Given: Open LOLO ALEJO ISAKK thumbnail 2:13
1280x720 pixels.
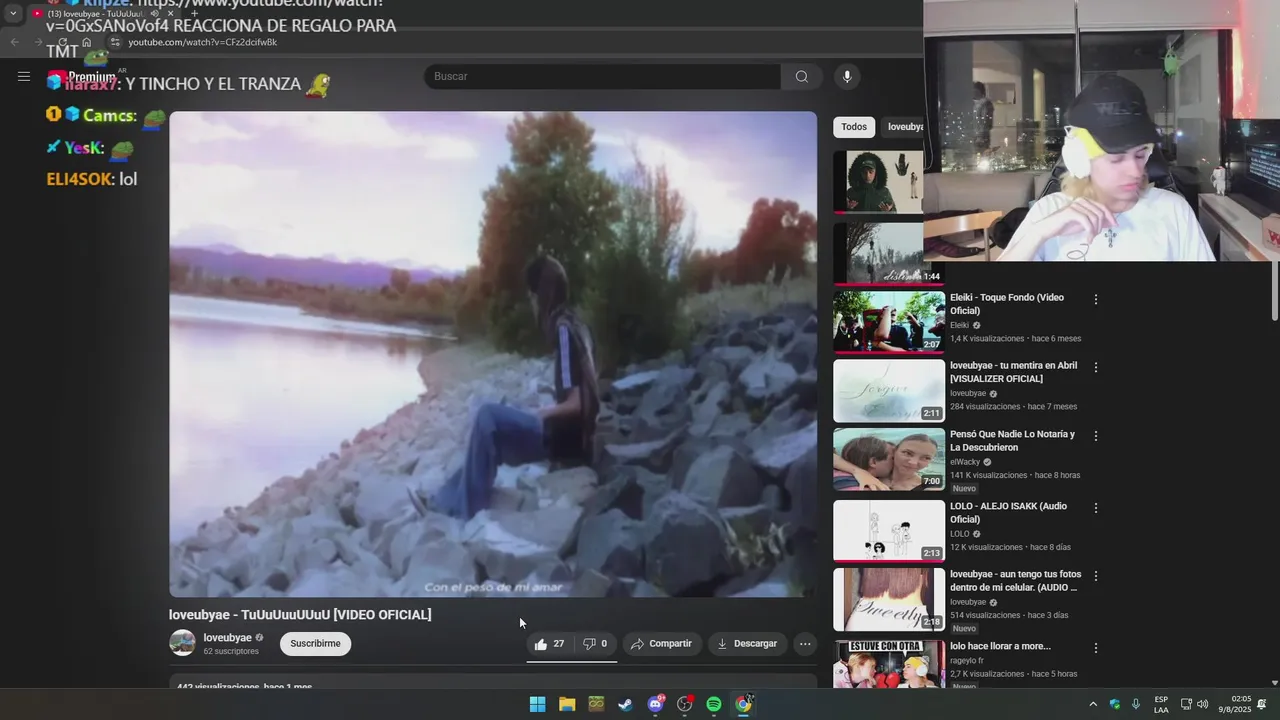Looking at the screenshot, I should 889,531.
